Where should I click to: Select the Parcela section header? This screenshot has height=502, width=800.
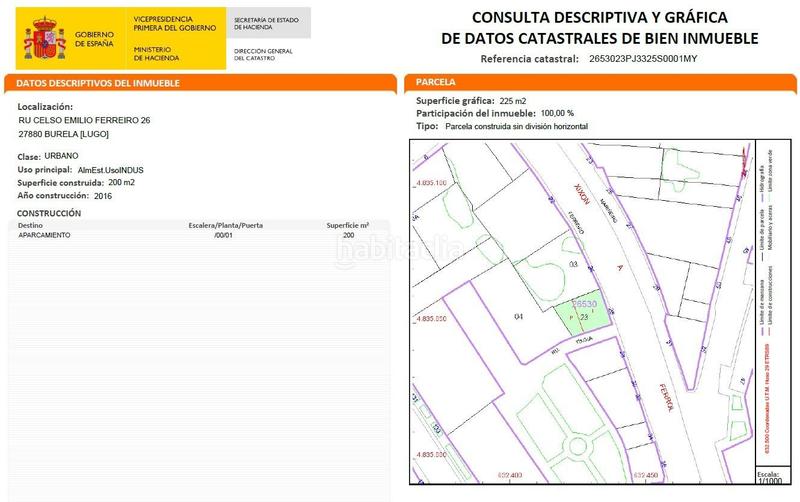(x=437, y=82)
